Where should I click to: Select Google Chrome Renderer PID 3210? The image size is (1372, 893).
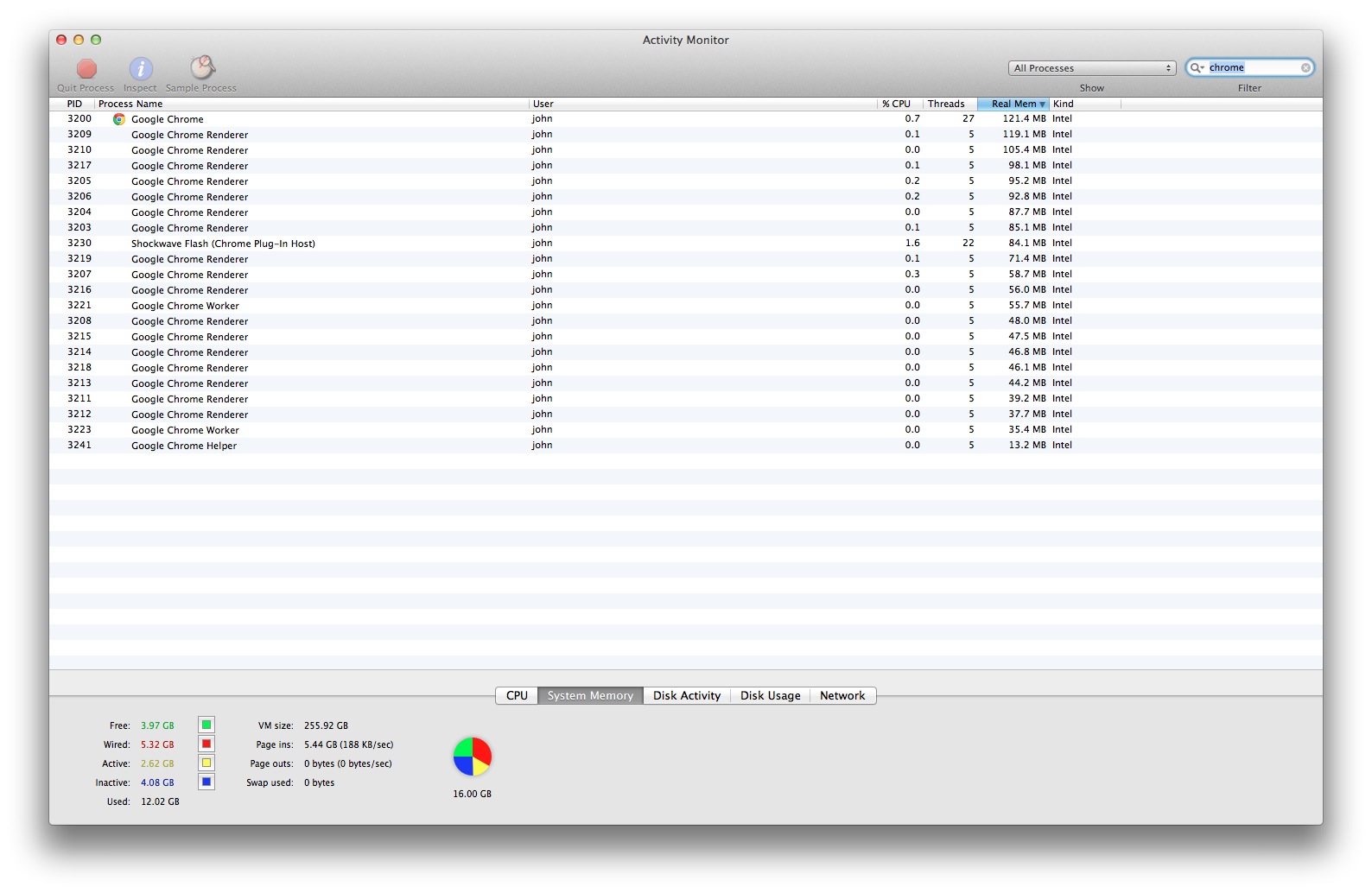tap(685, 150)
